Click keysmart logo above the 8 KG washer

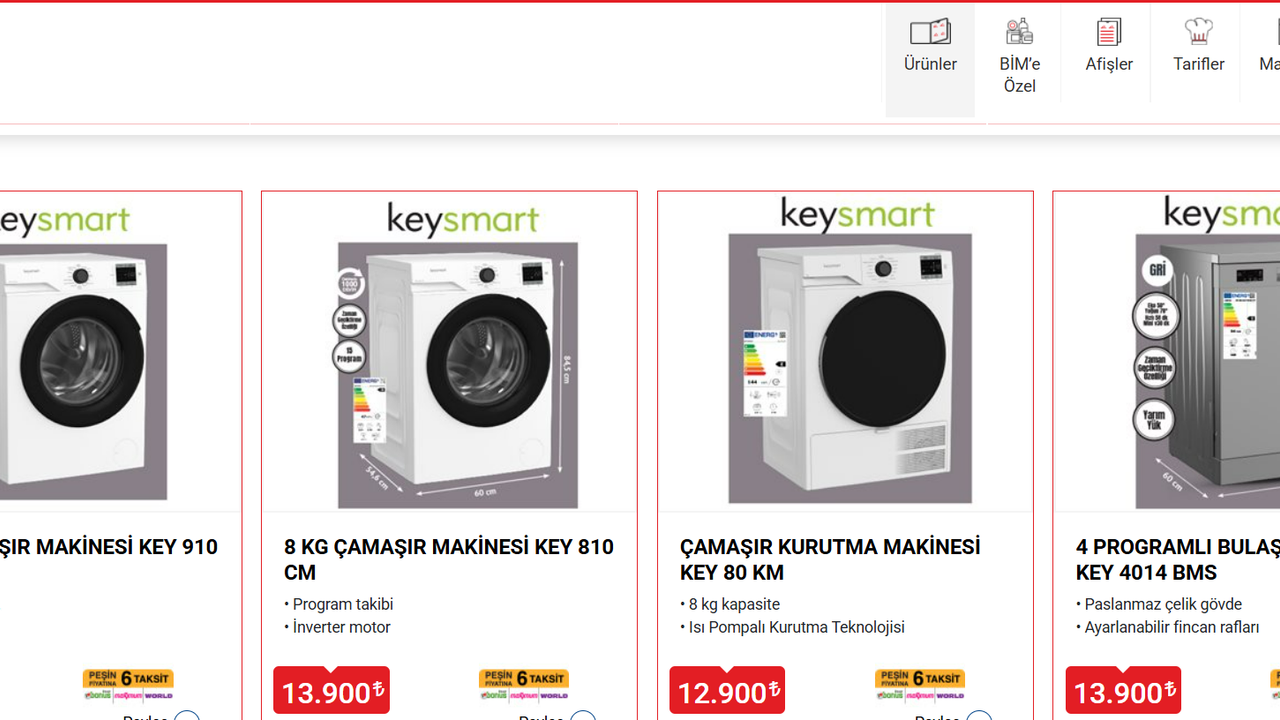click(463, 219)
